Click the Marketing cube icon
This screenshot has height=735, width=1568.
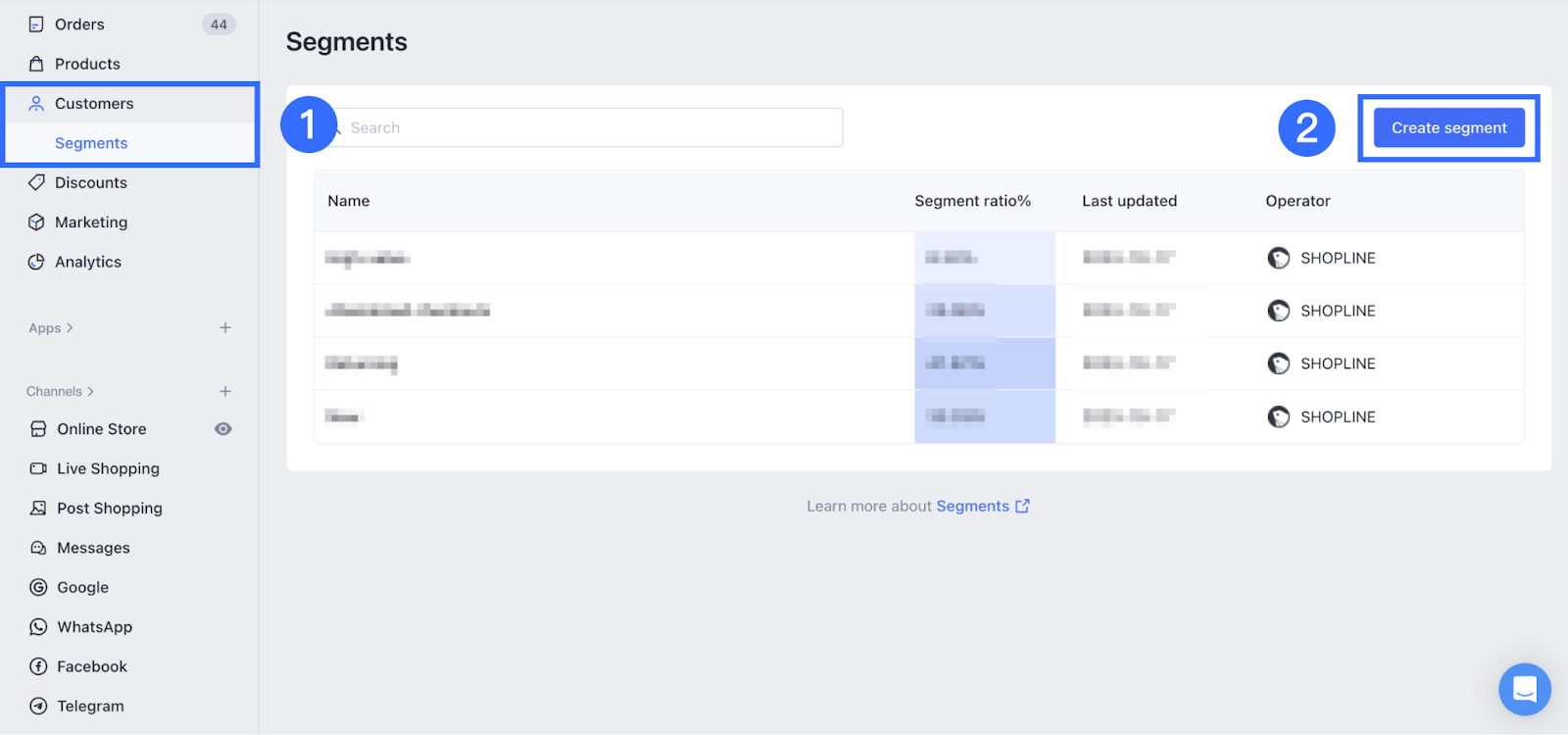pos(36,222)
